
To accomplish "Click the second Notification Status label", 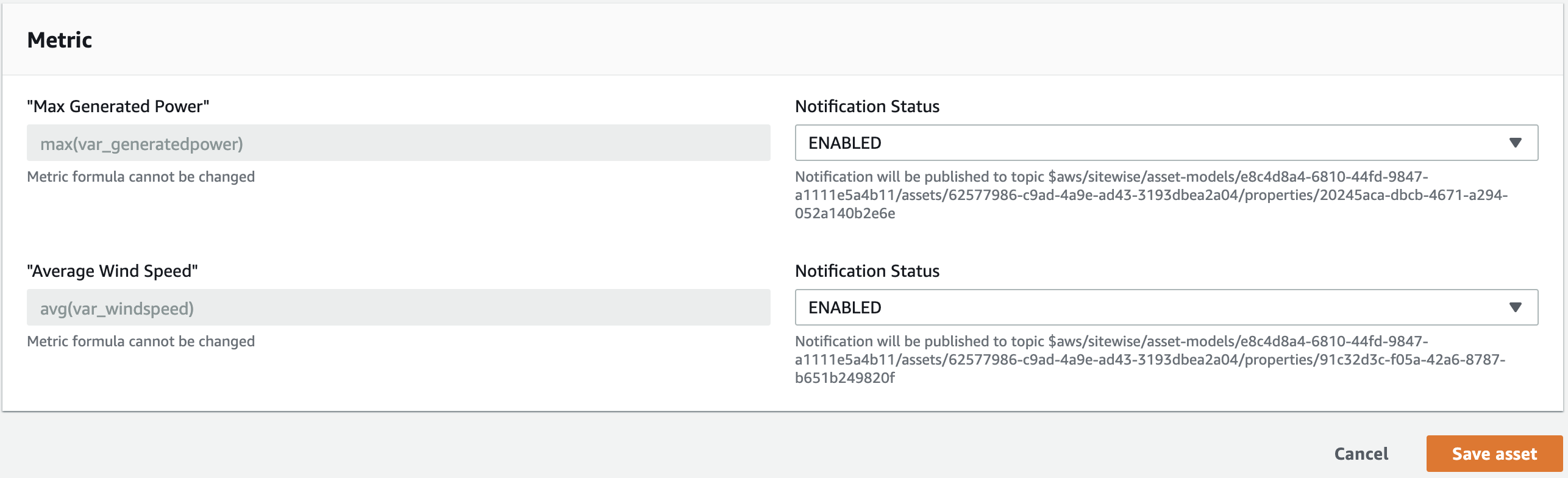I will click(x=867, y=271).
